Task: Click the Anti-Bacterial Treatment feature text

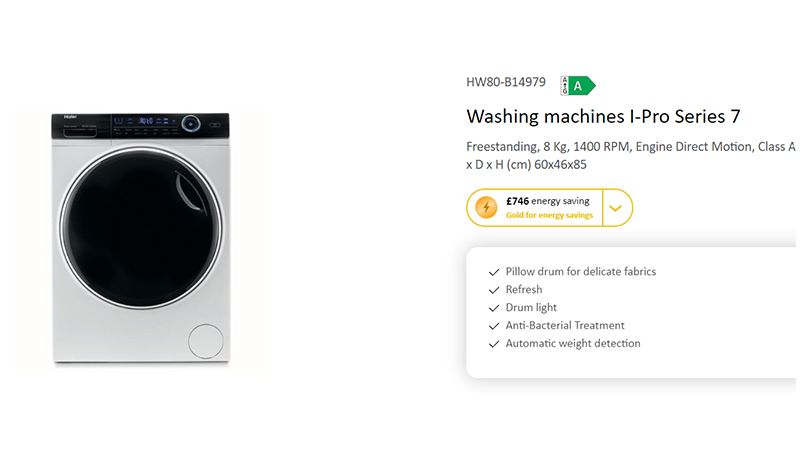Action: [565, 326]
